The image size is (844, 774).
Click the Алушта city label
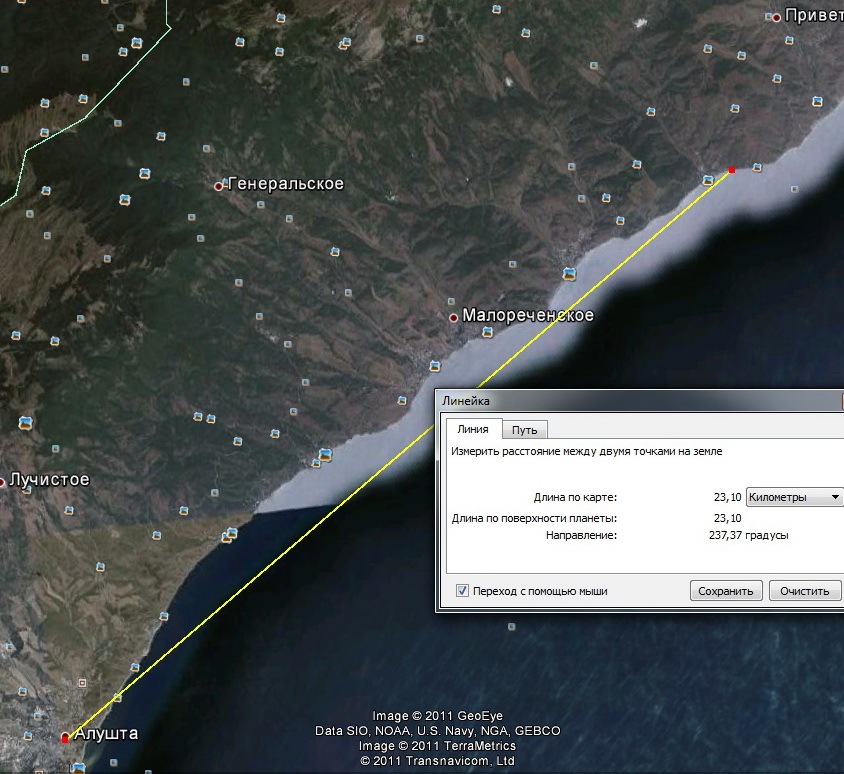click(105, 734)
